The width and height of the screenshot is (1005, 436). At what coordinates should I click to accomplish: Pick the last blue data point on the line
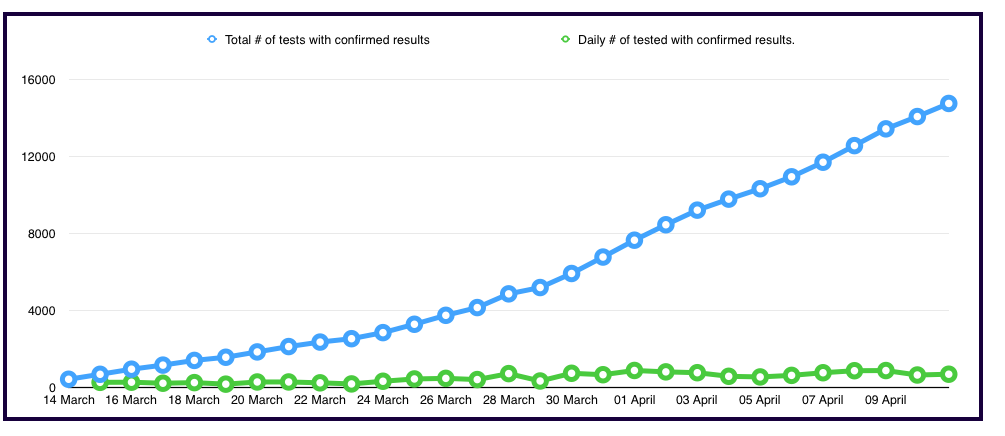point(948,103)
